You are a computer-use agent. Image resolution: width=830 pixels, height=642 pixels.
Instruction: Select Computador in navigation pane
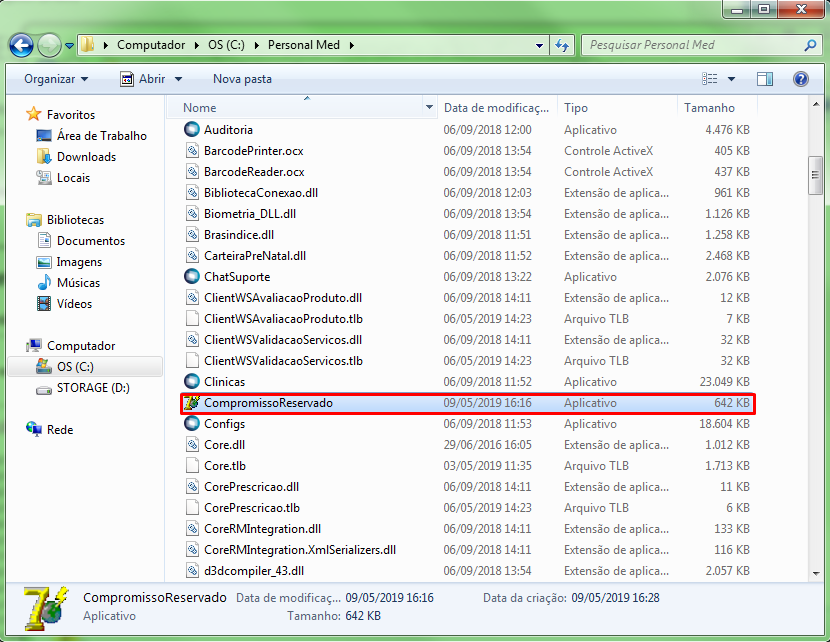pos(81,346)
